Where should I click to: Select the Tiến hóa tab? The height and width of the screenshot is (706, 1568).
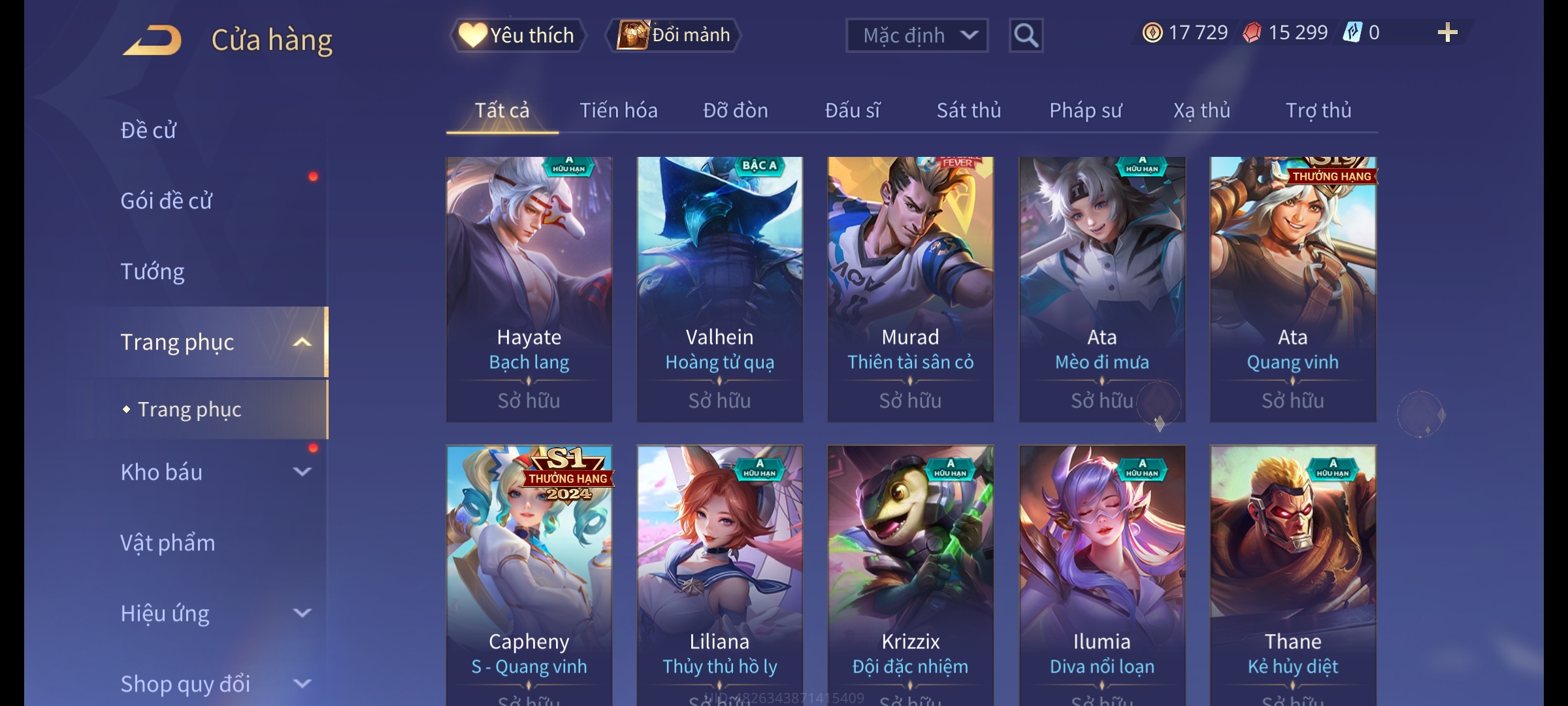pyautogui.click(x=618, y=110)
